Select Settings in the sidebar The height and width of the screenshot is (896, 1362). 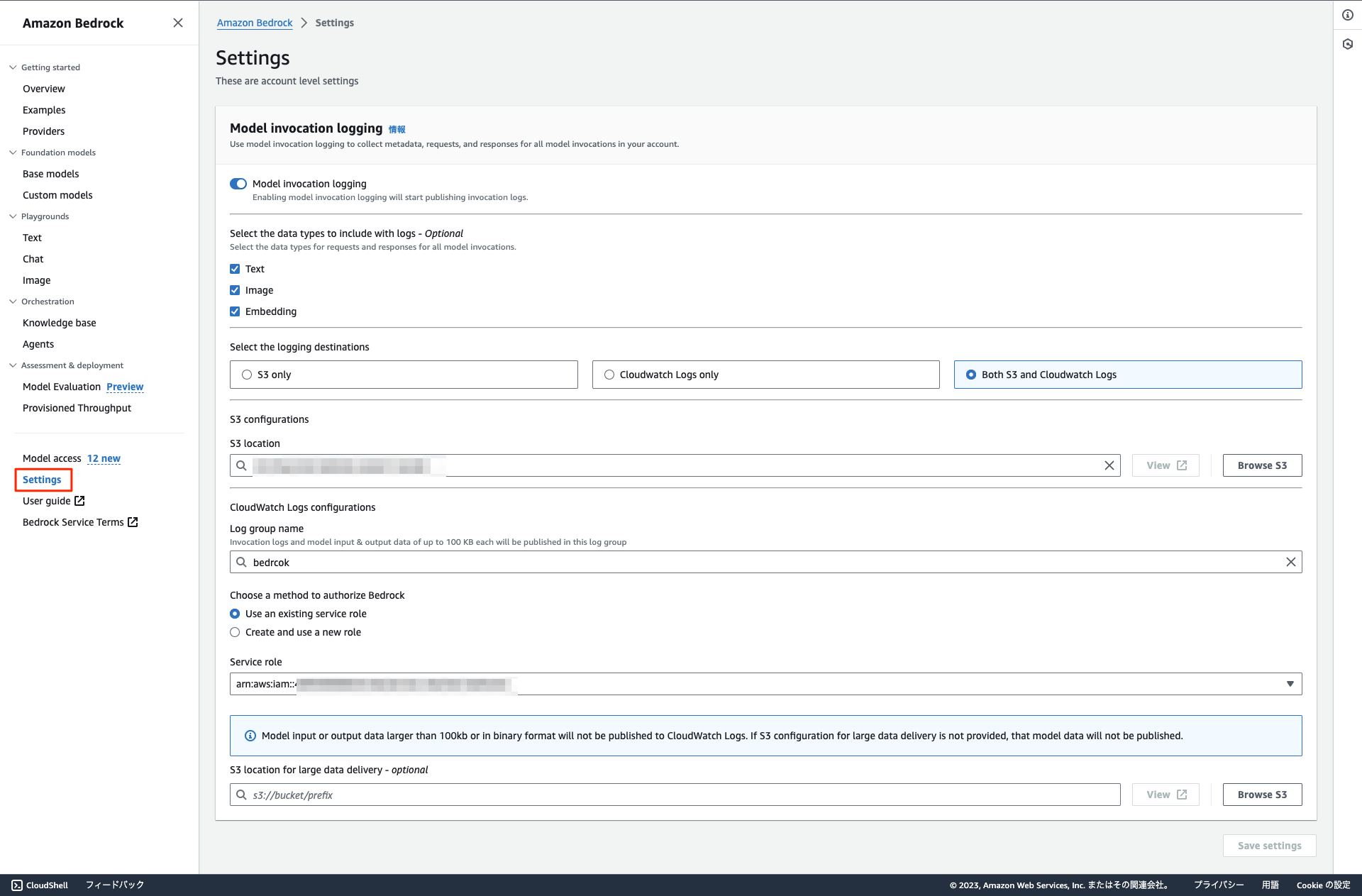(x=42, y=480)
